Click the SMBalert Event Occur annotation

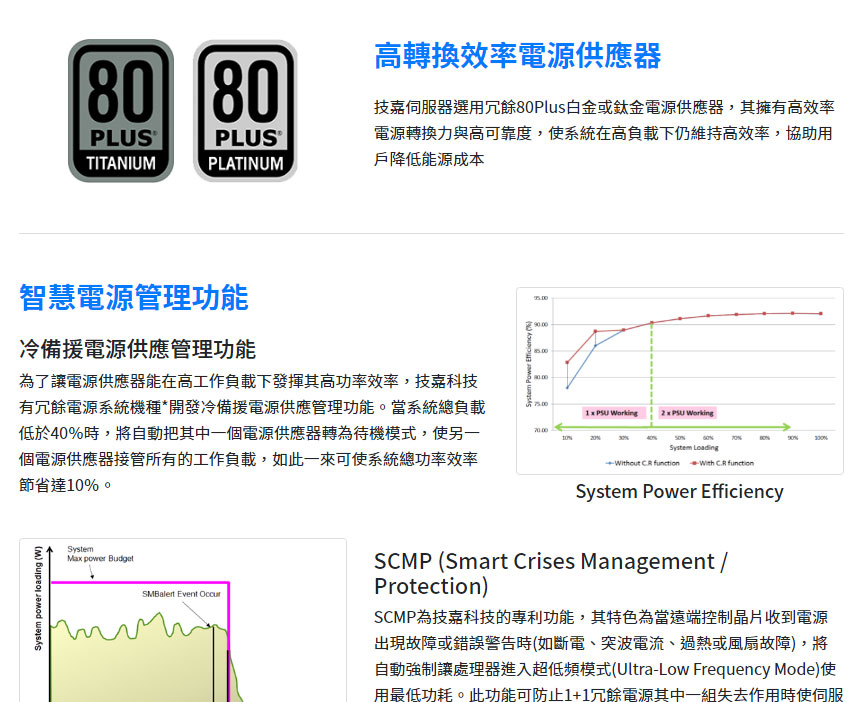(x=181, y=594)
